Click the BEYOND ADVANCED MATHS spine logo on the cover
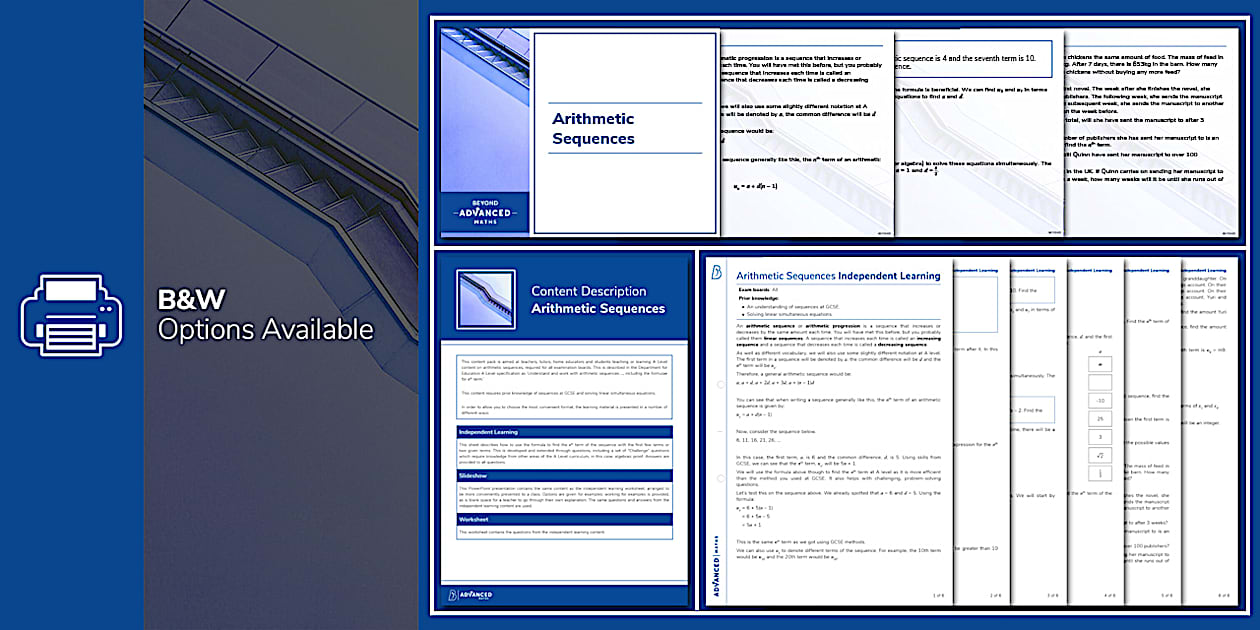Viewport: 1260px width, 630px height. 484,212
